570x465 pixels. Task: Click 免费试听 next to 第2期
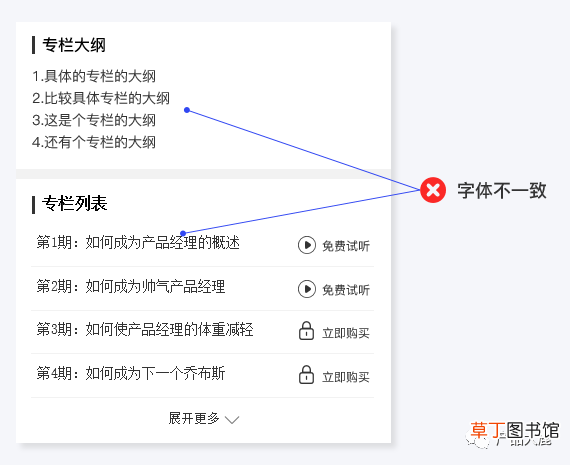click(346, 290)
